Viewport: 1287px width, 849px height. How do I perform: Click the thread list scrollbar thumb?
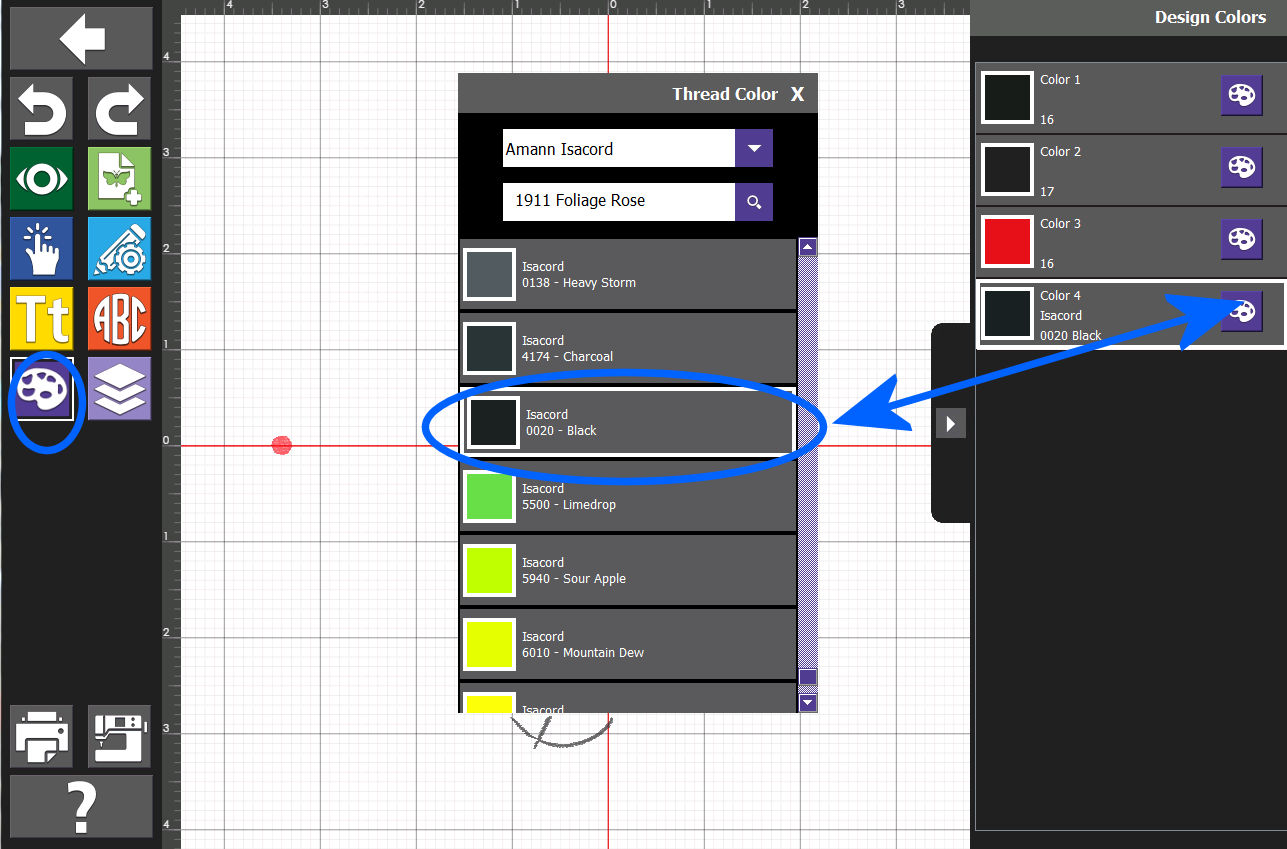click(x=808, y=677)
